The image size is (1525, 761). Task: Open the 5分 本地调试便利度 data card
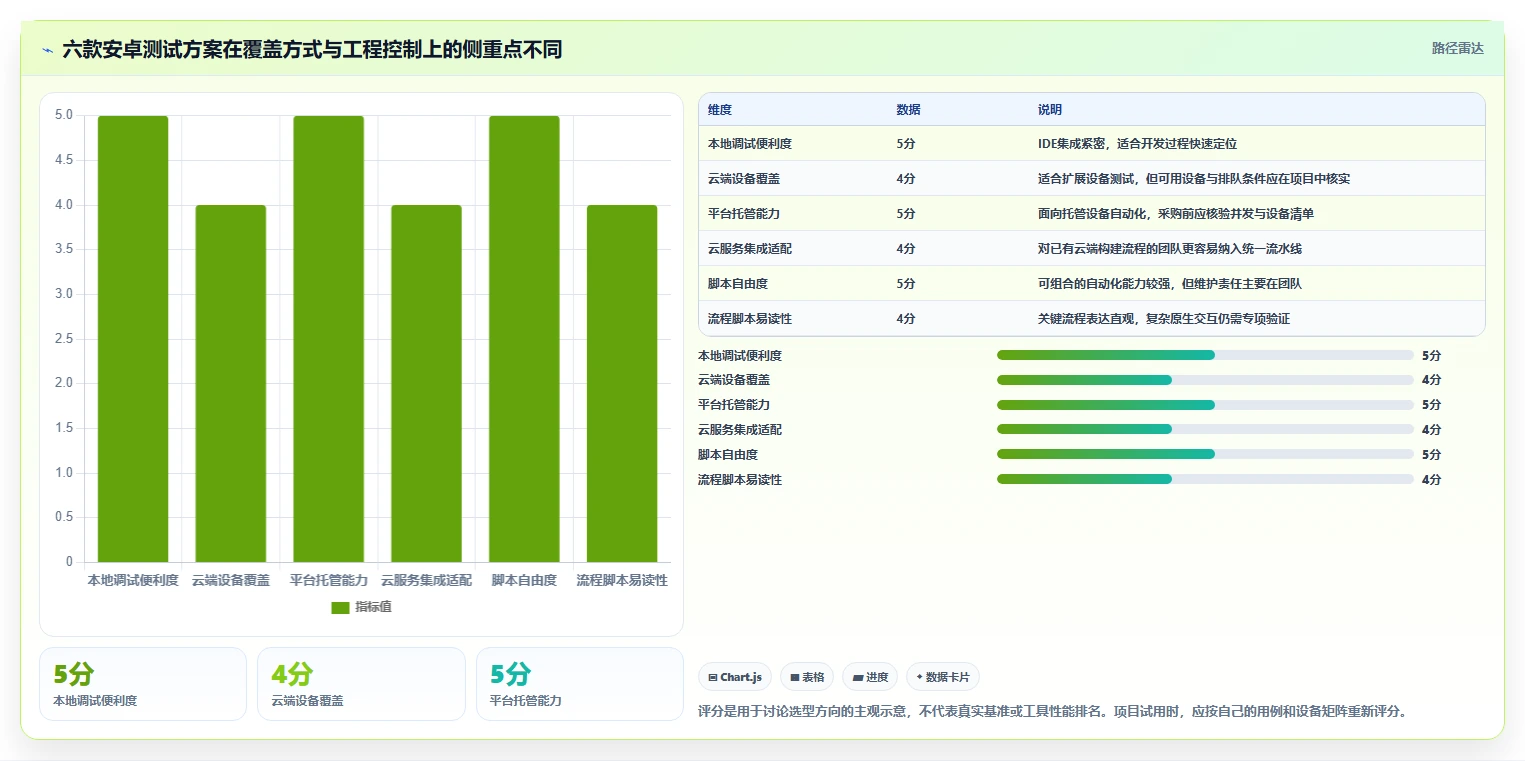143,684
